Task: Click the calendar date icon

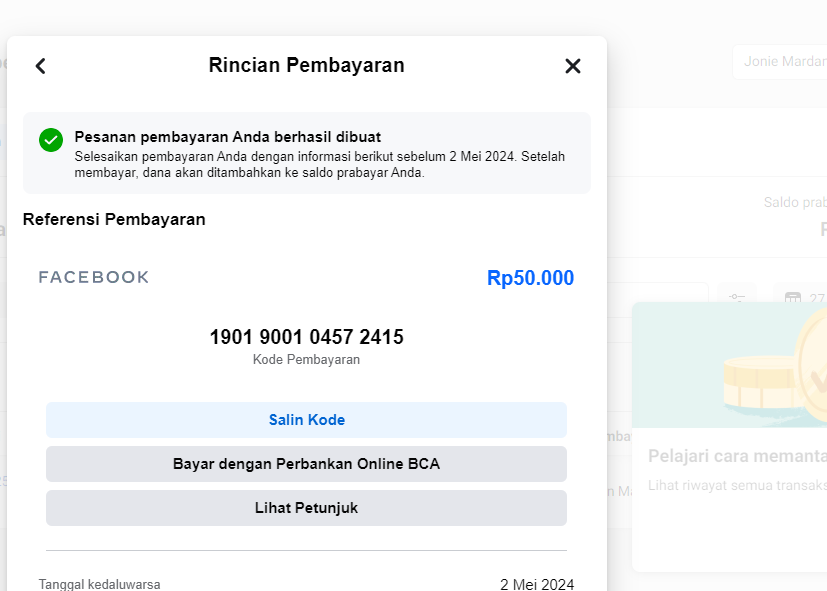Action: (793, 298)
